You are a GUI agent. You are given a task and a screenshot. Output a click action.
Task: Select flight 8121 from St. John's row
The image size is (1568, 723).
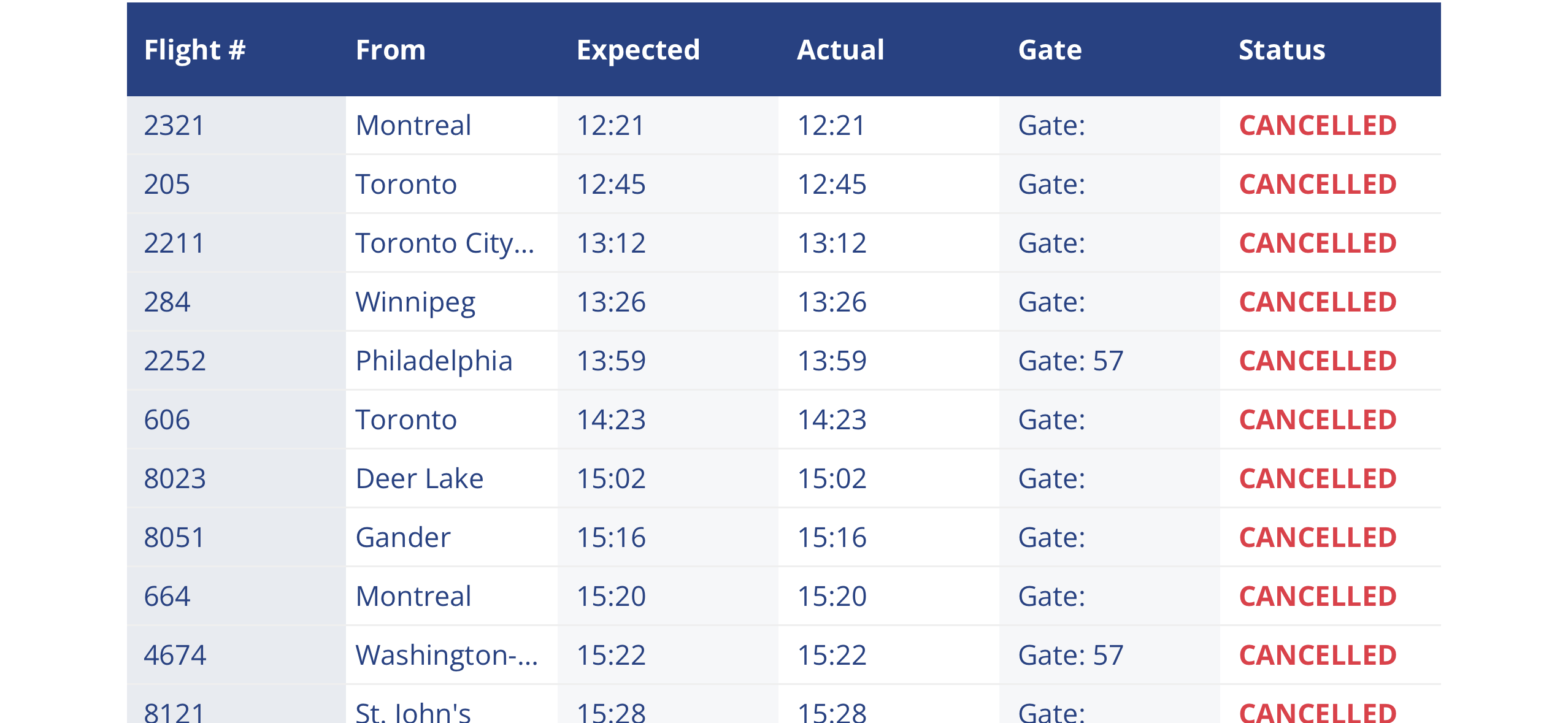(783, 710)
